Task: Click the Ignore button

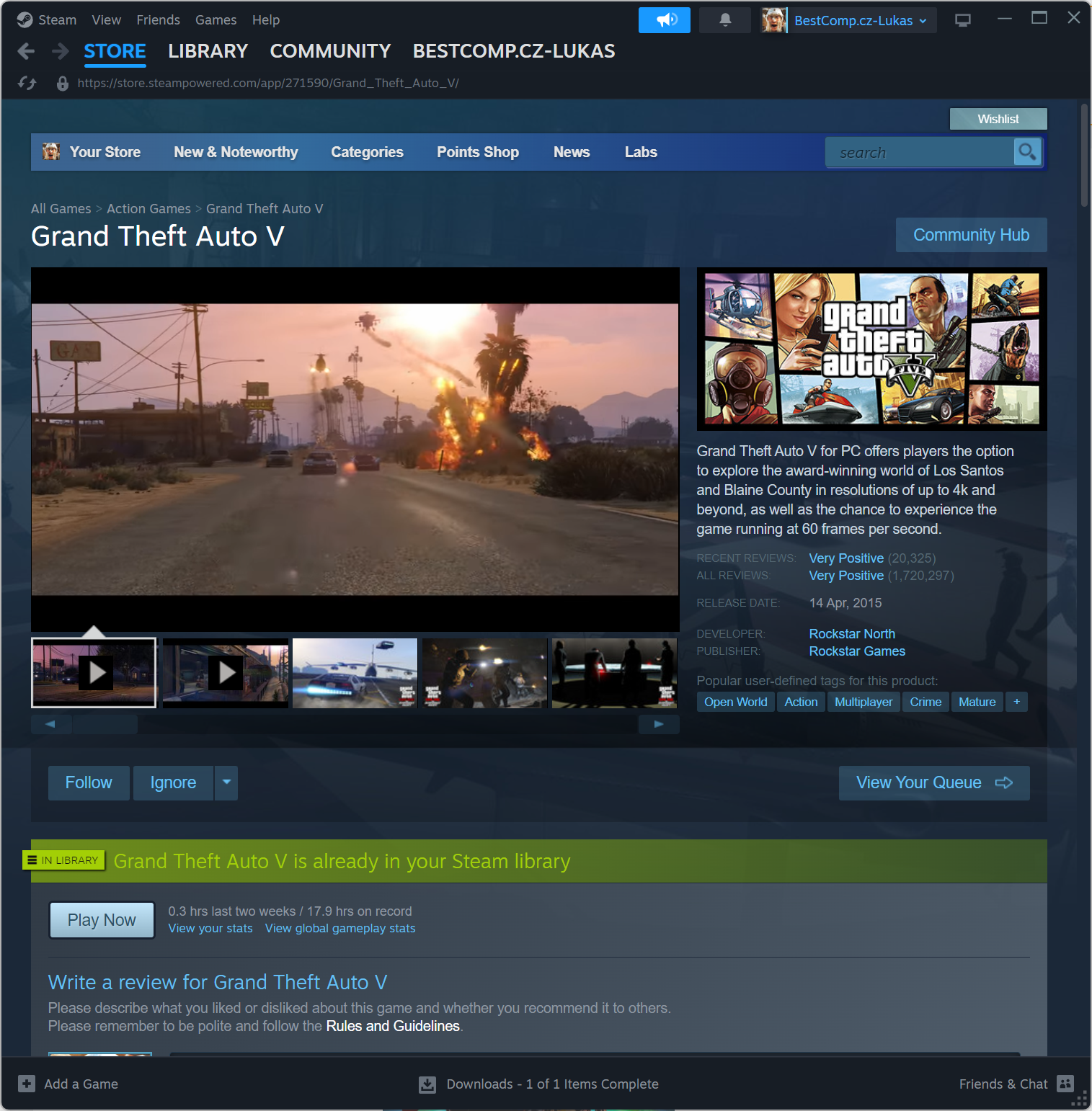Action: (x=173, y=782)
